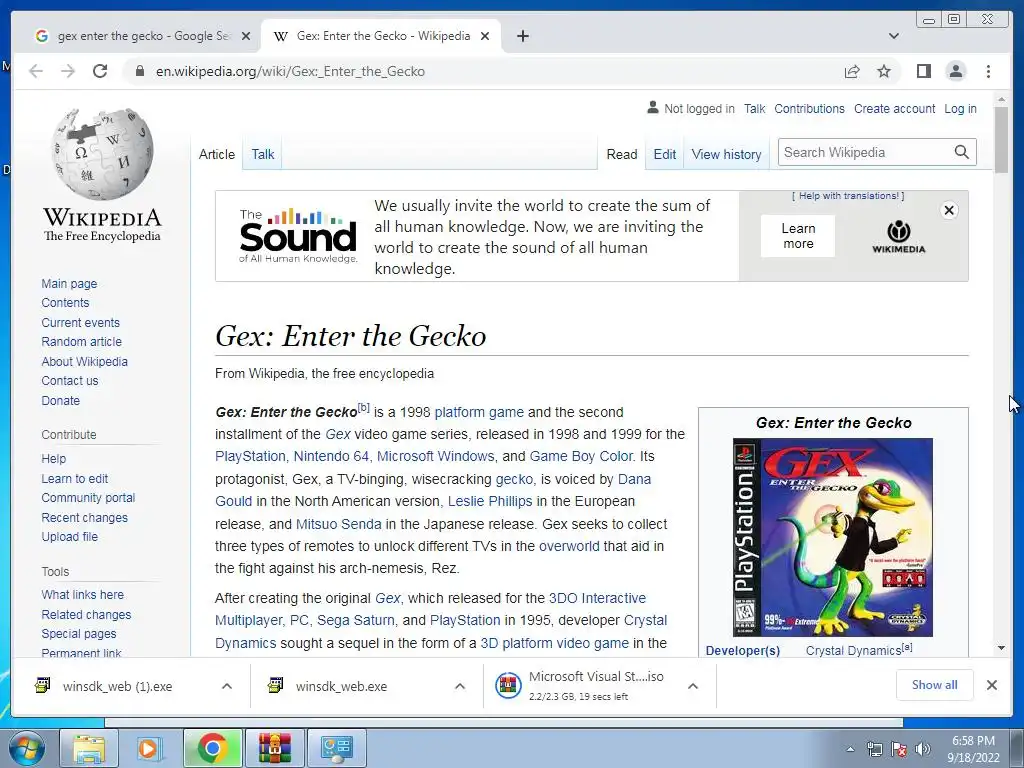Follow the Nintendo 64 link
1024x768 pixels.
tap(331, 456)
